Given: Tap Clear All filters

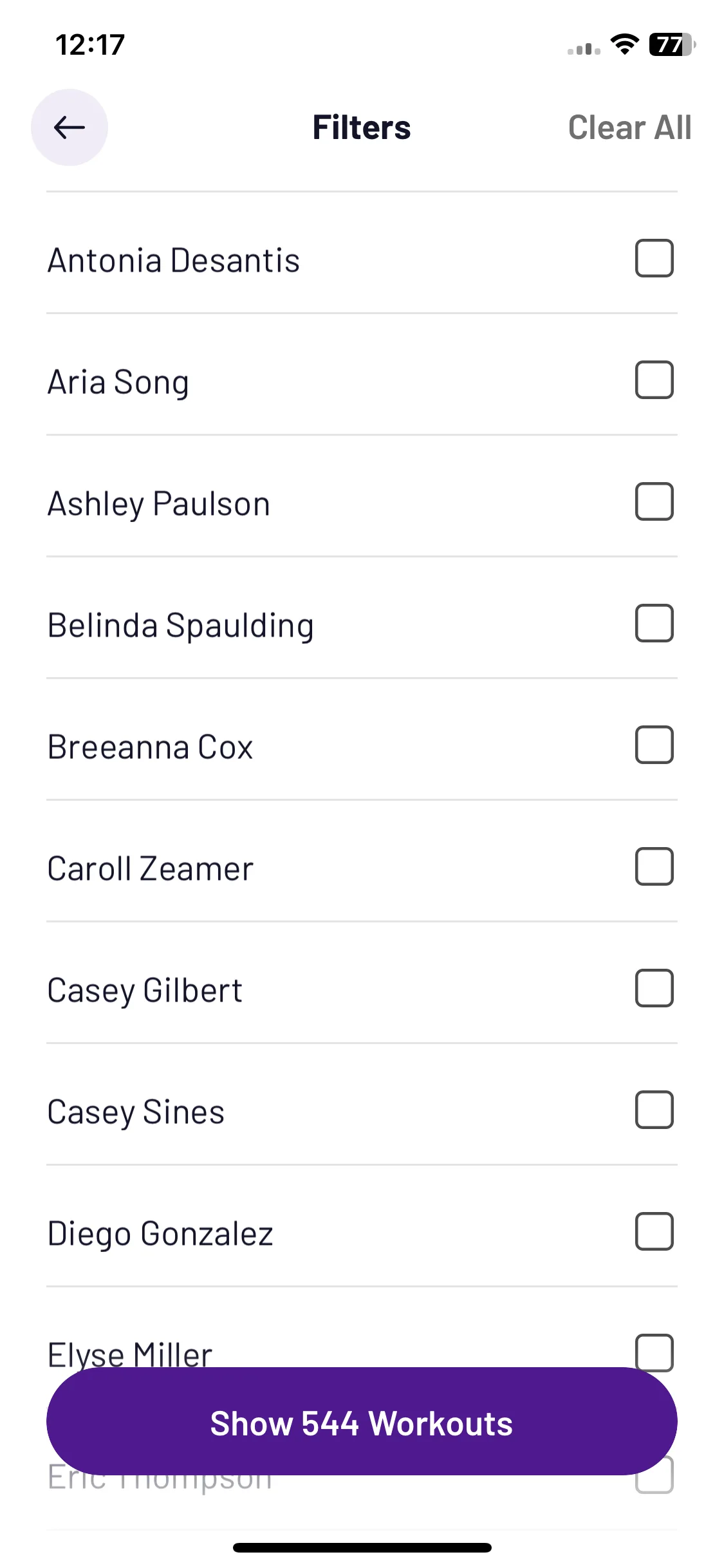Looking at the screenshot, I should pyautogui.click(x=629, y=127).
